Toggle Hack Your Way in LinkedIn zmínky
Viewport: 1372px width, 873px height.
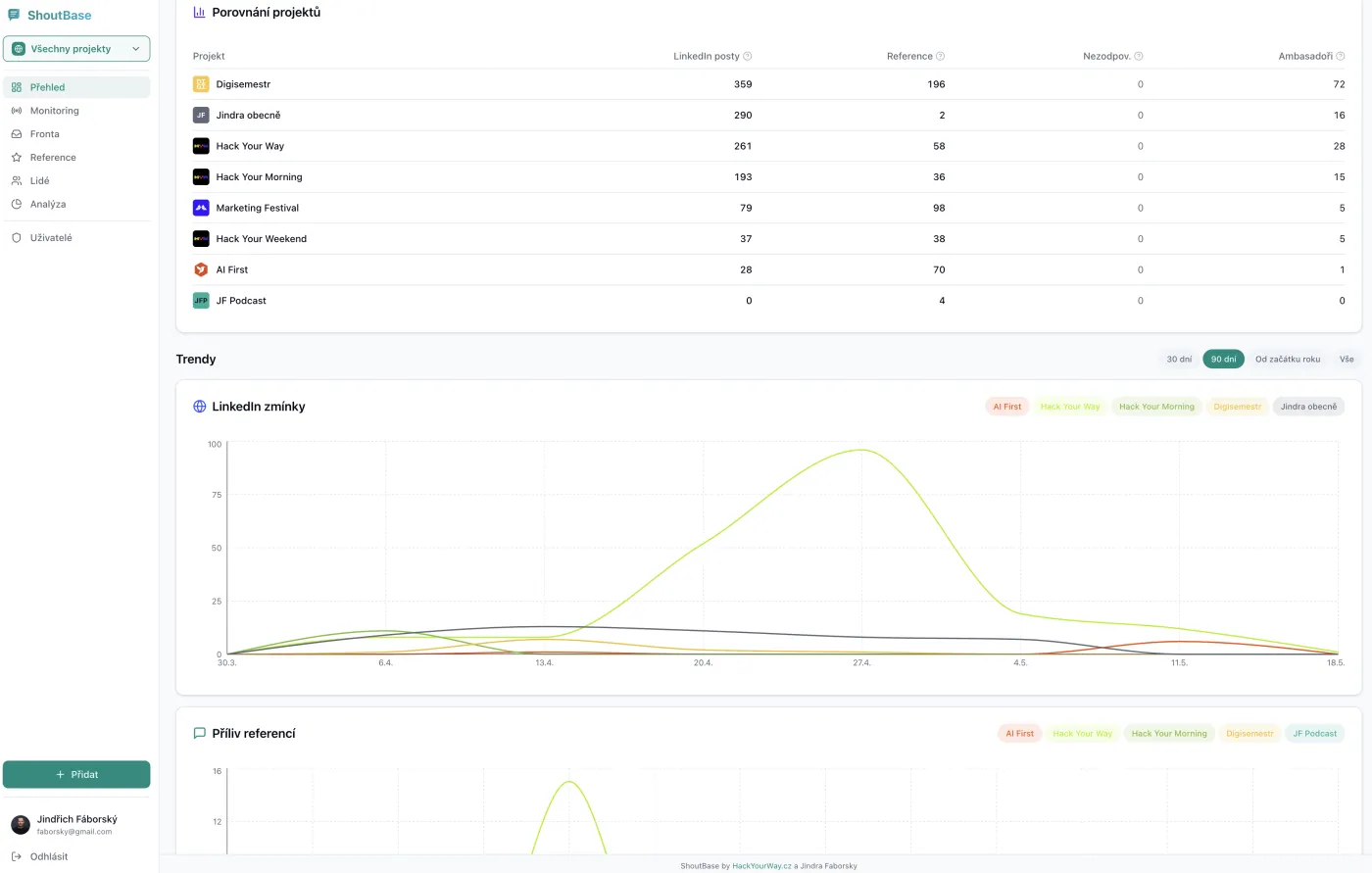point(1070,407)
